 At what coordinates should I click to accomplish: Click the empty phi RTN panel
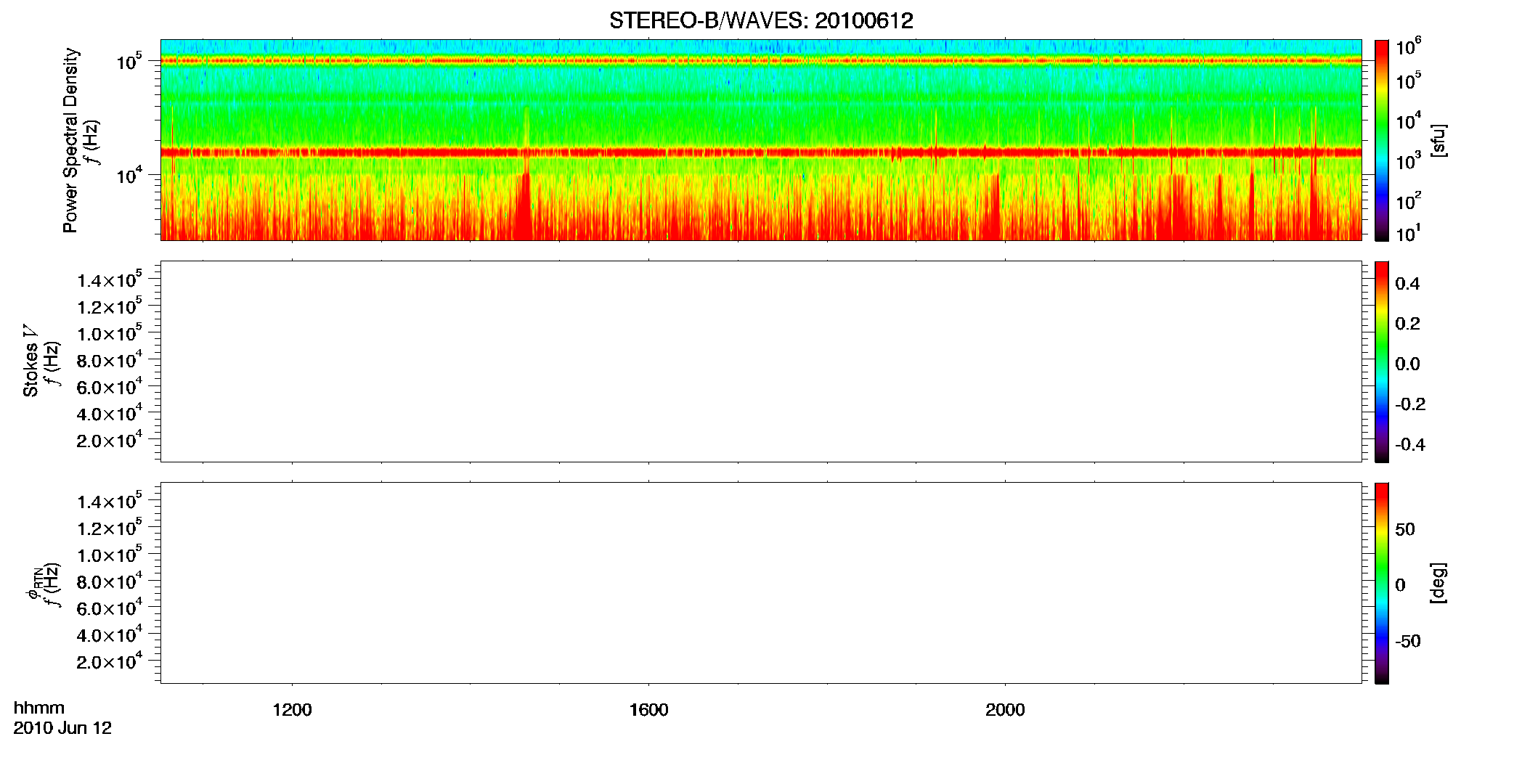tap(761, 583)
